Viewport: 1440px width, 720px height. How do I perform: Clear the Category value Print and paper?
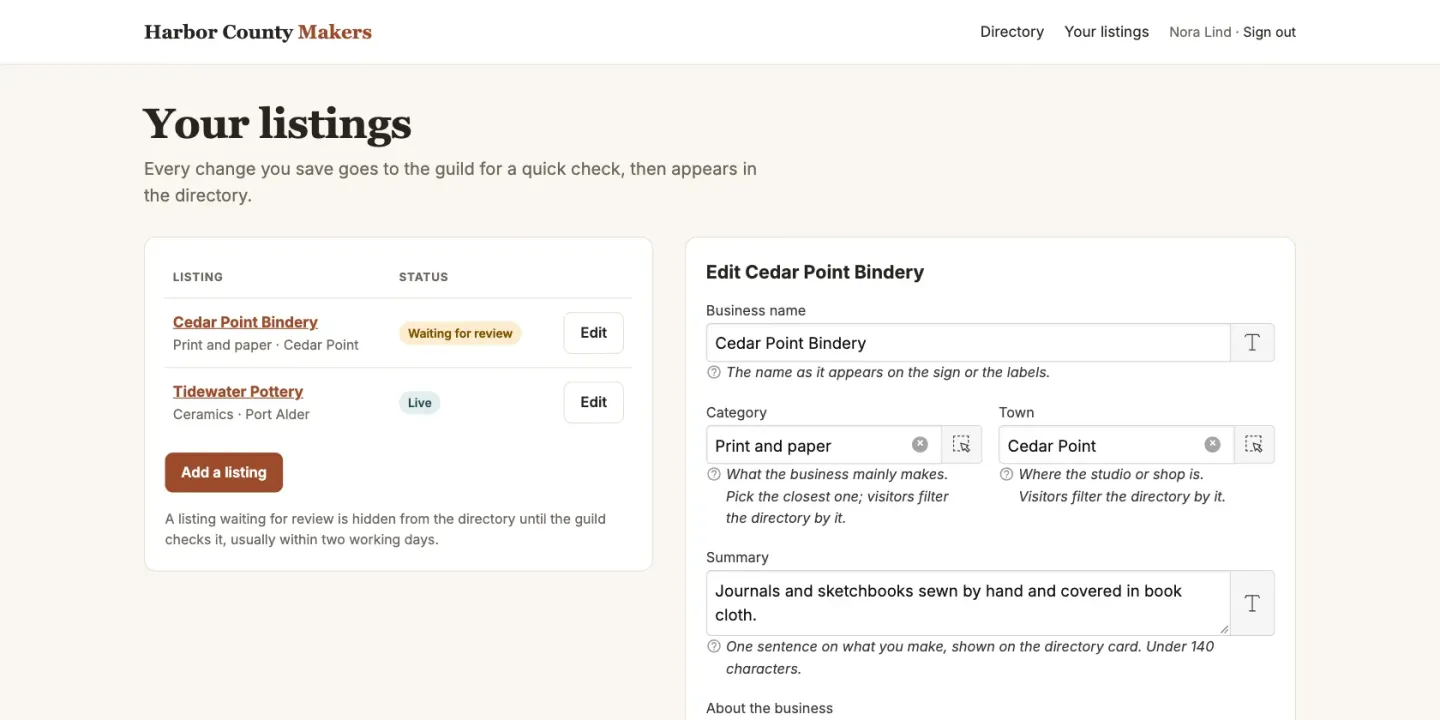920,445
